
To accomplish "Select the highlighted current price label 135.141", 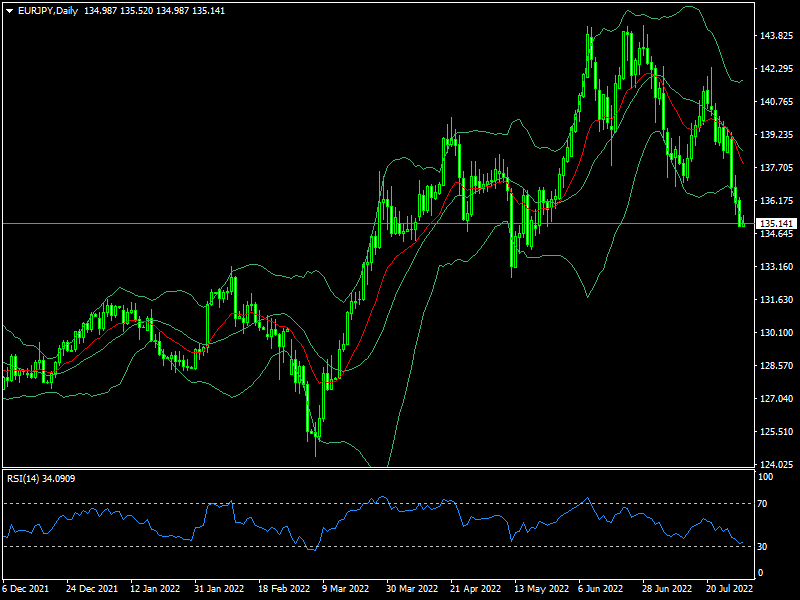I will pos(777,223).
